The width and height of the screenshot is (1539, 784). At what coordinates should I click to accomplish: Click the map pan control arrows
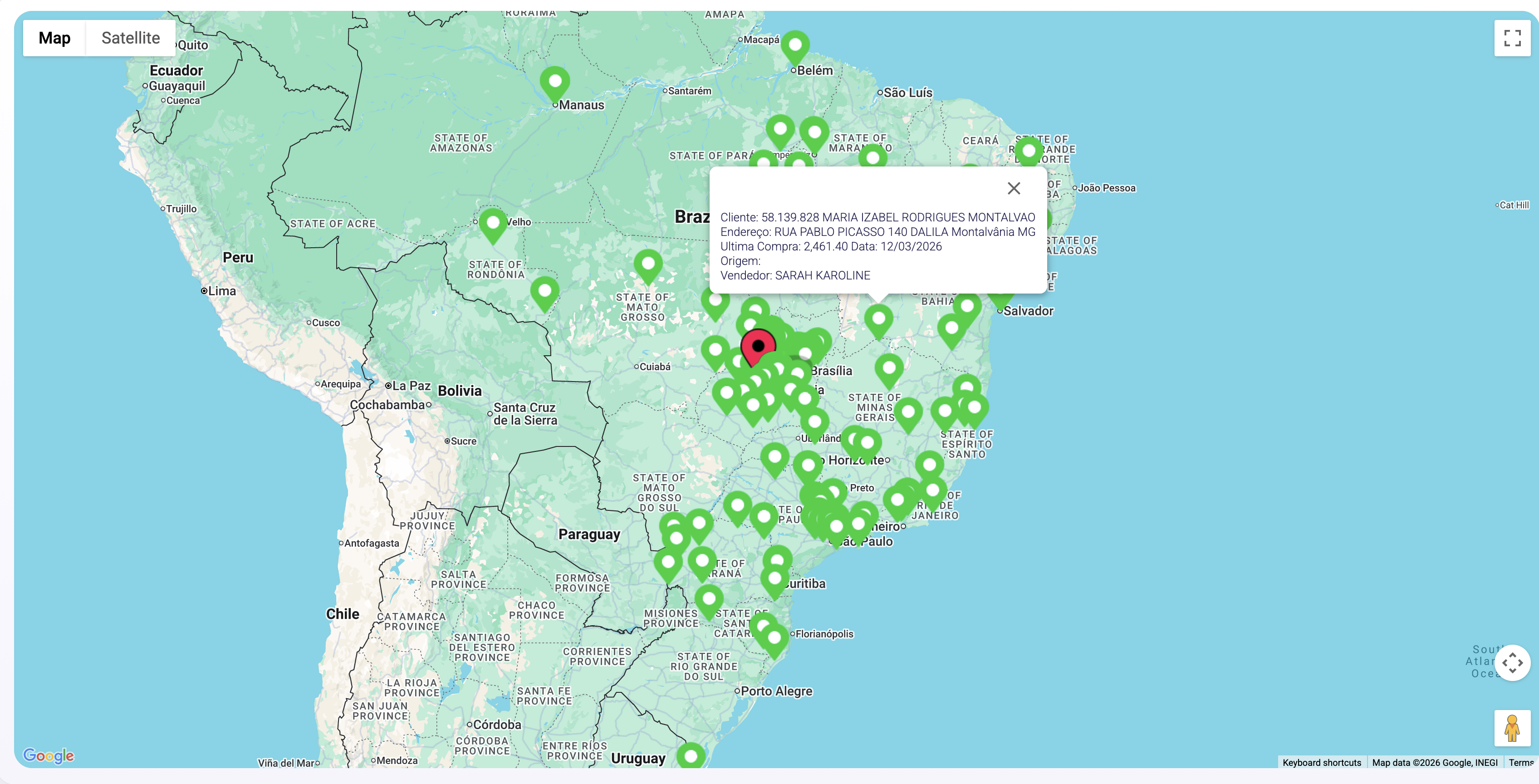point(1513,663)
